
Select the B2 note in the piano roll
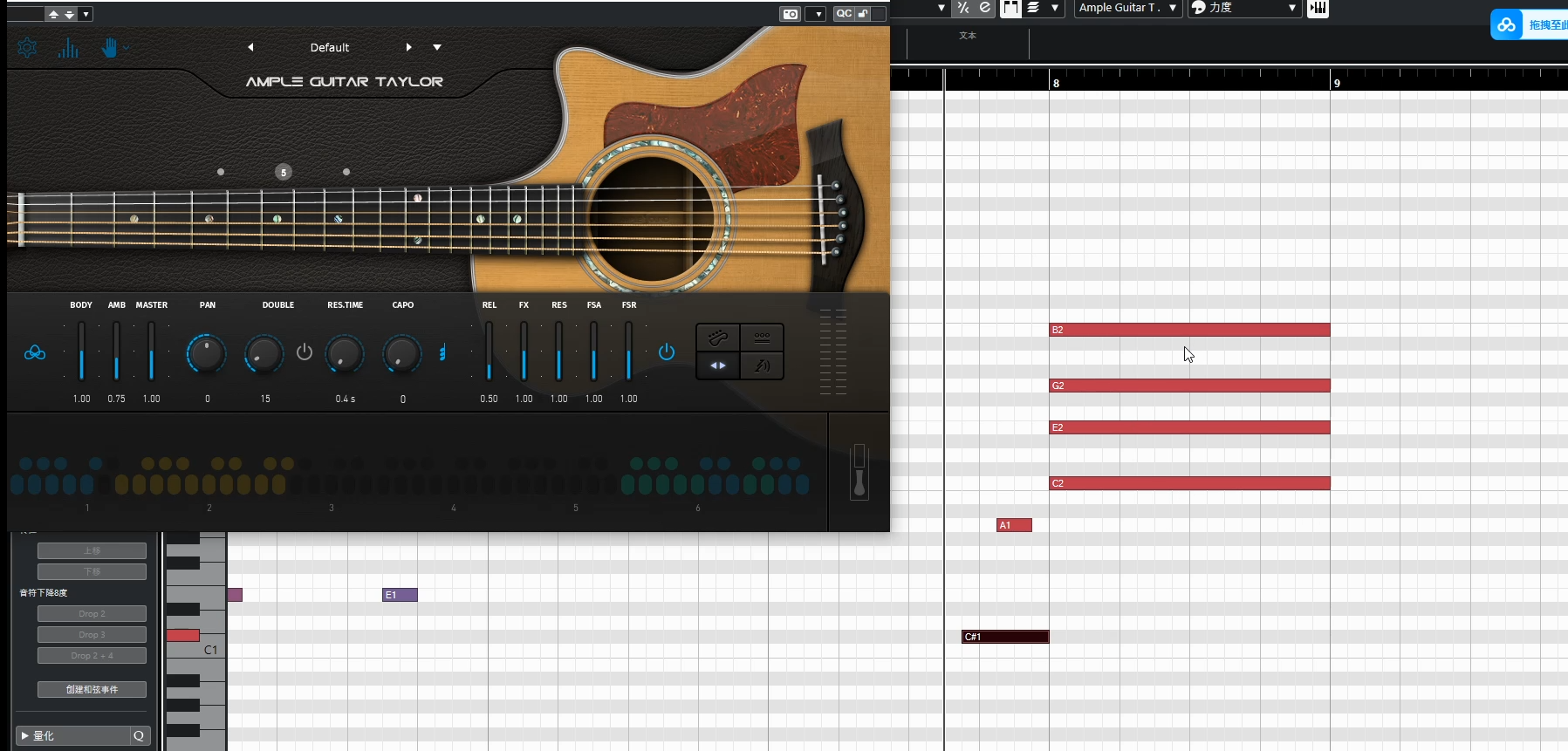click(x=1189, y=330)
